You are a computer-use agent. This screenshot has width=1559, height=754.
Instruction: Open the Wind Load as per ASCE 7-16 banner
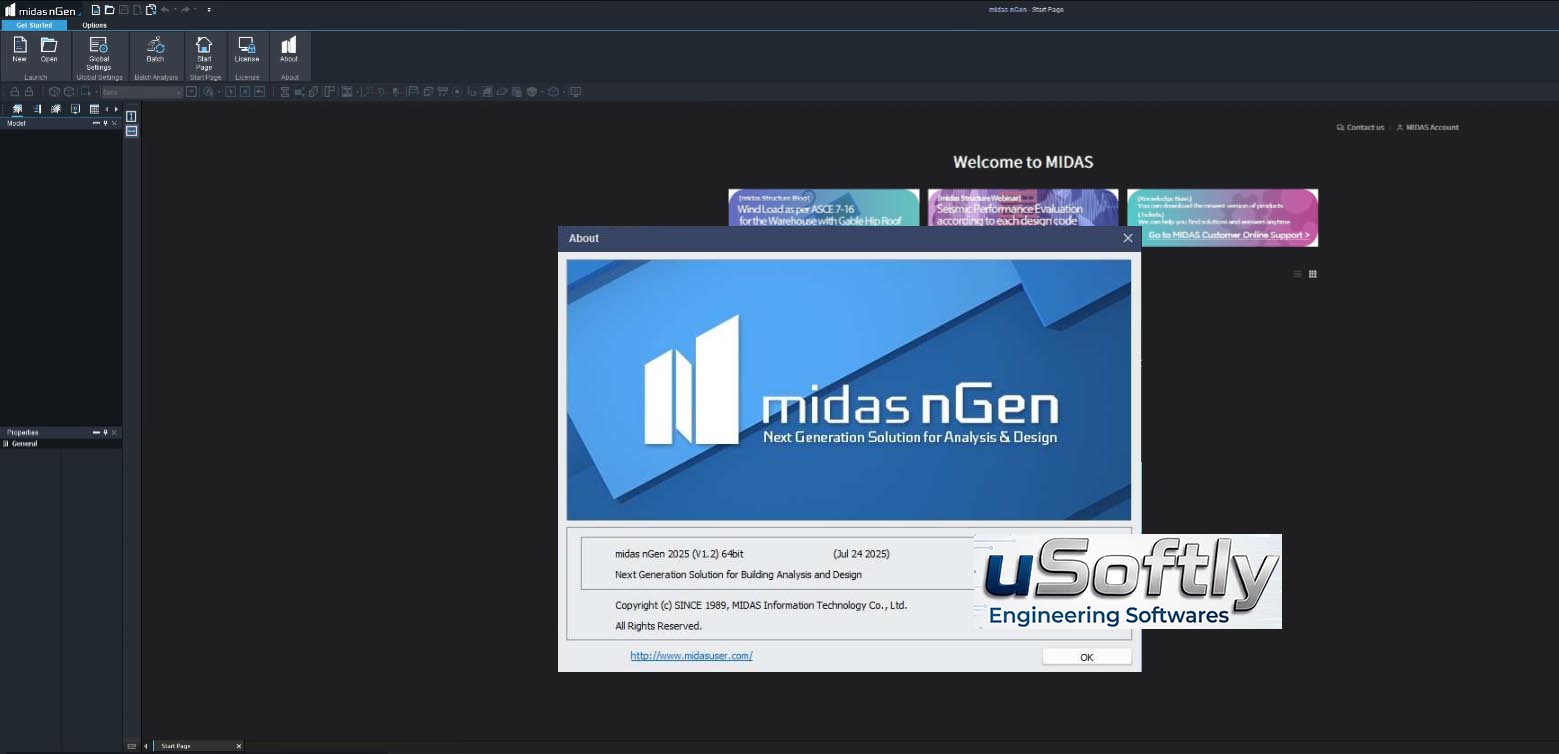(x=824, y=208)
